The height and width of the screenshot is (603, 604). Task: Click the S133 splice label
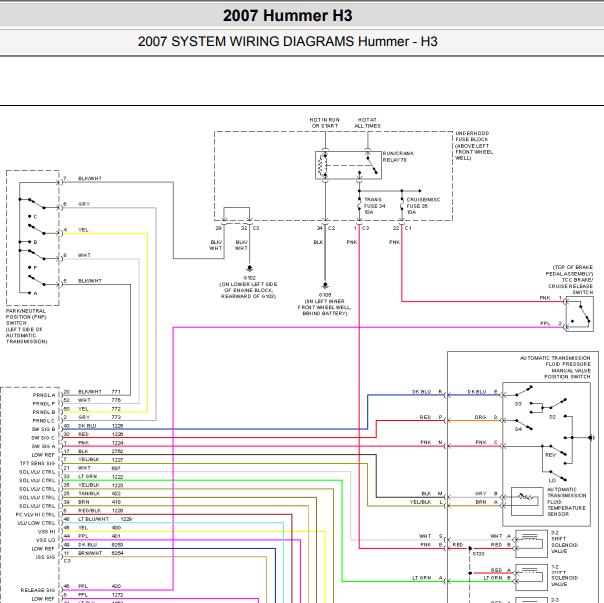click(478, 554)
